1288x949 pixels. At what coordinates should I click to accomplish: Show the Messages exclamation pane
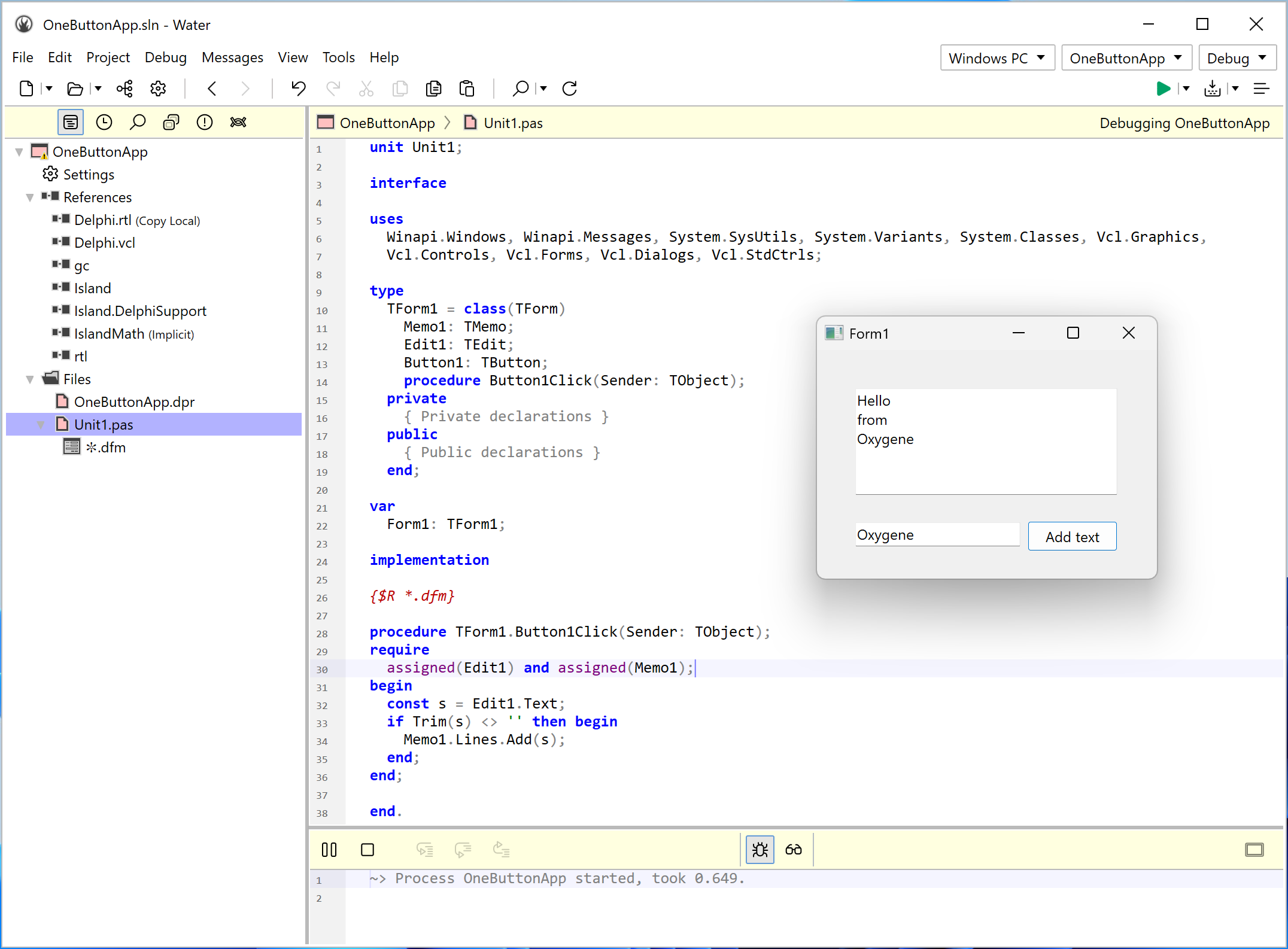tap(205, 122)
